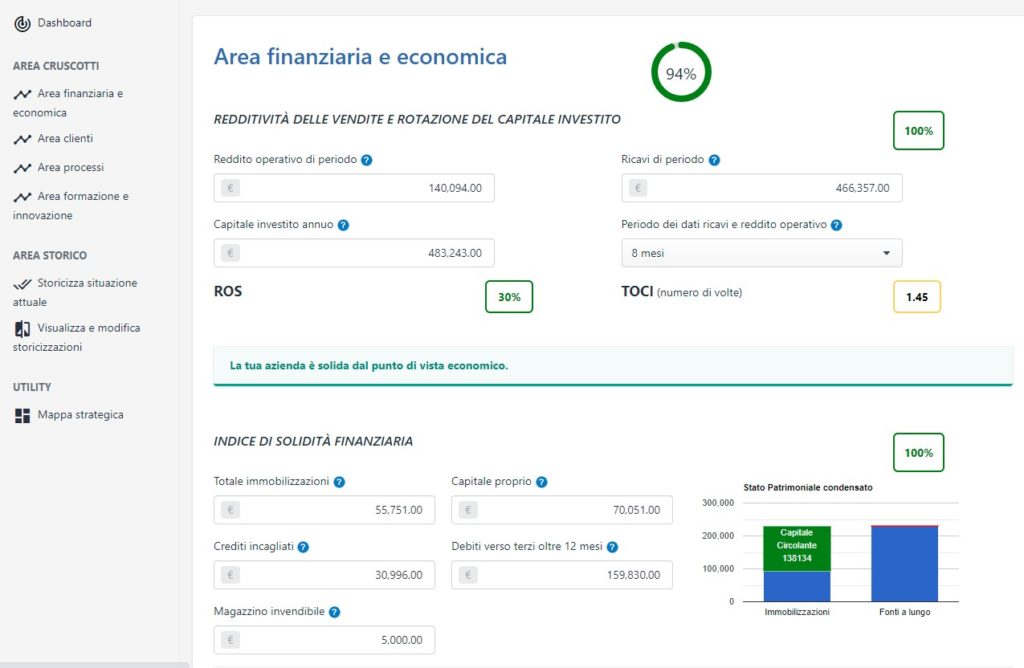
Task: Click the Area finanziaria e economica chart icon
Action: (22, 94)
